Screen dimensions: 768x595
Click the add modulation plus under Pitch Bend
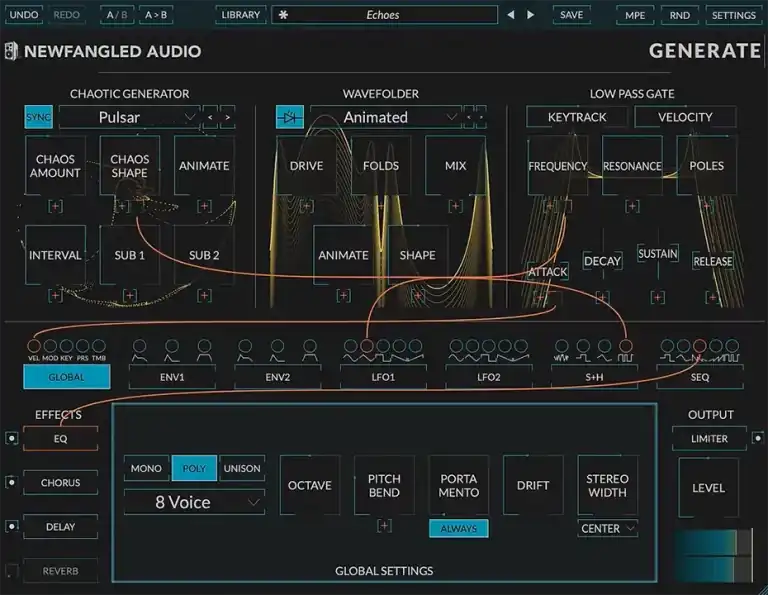pos(384,526)
